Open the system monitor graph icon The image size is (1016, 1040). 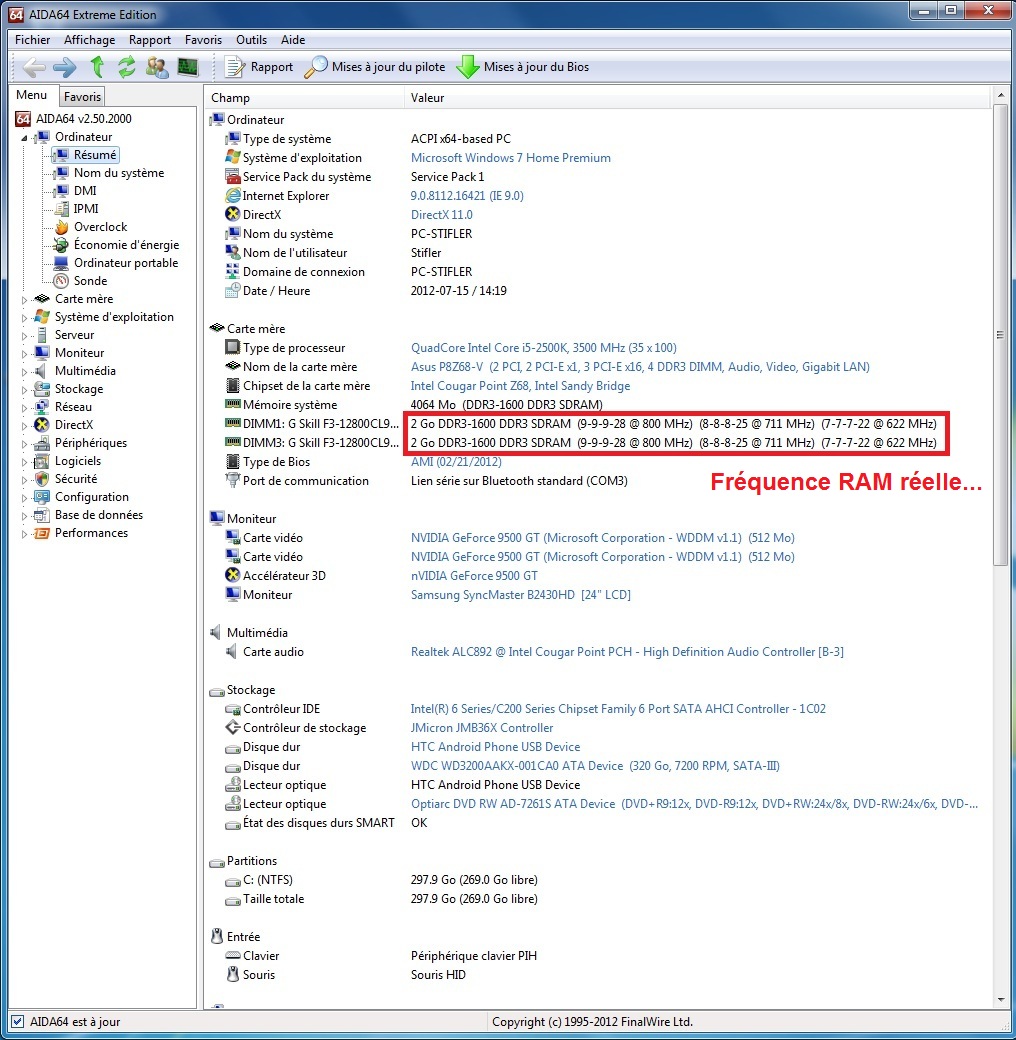coord(187,67)
